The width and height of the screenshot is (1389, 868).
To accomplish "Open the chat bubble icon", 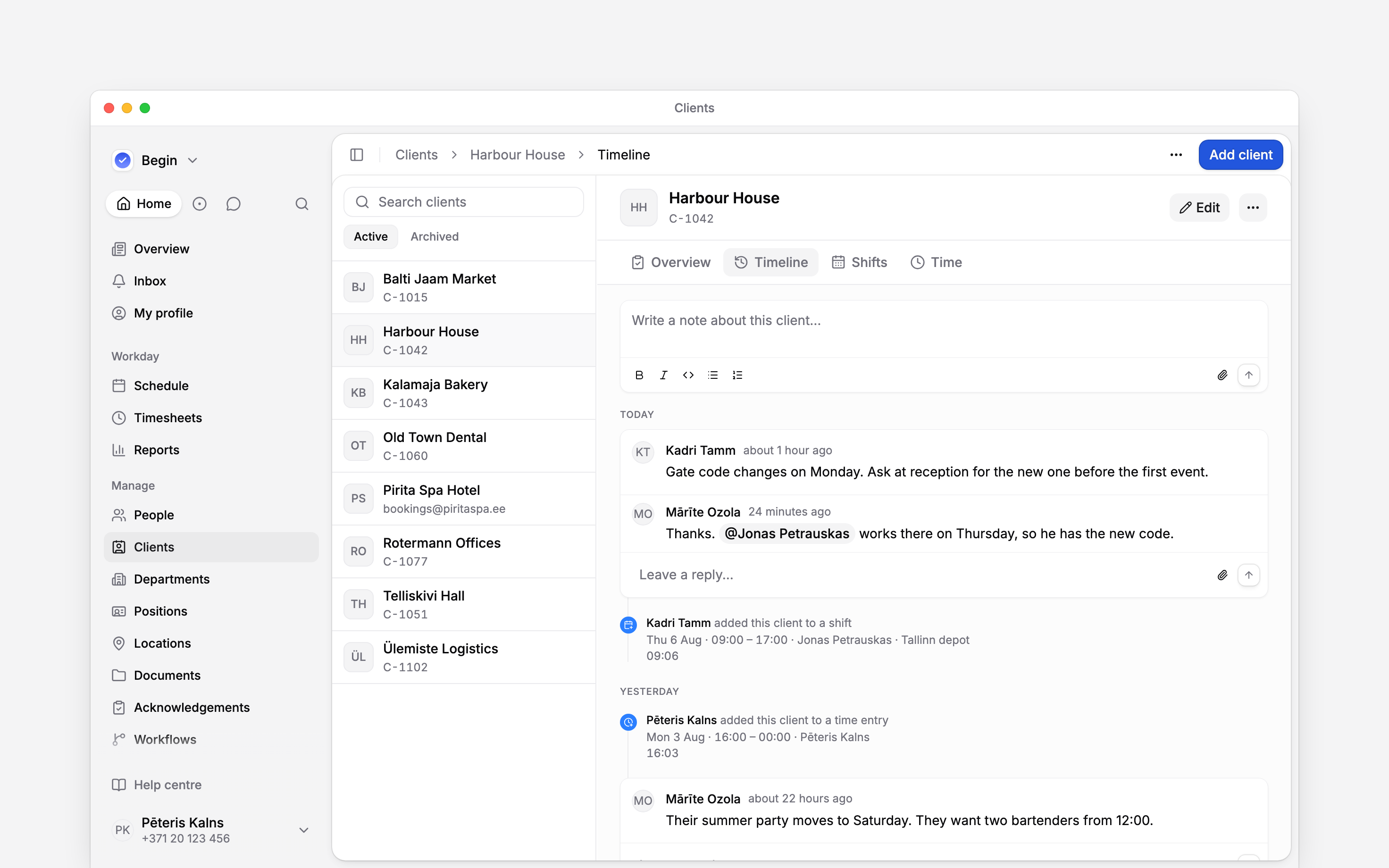I will coord(233,204).
